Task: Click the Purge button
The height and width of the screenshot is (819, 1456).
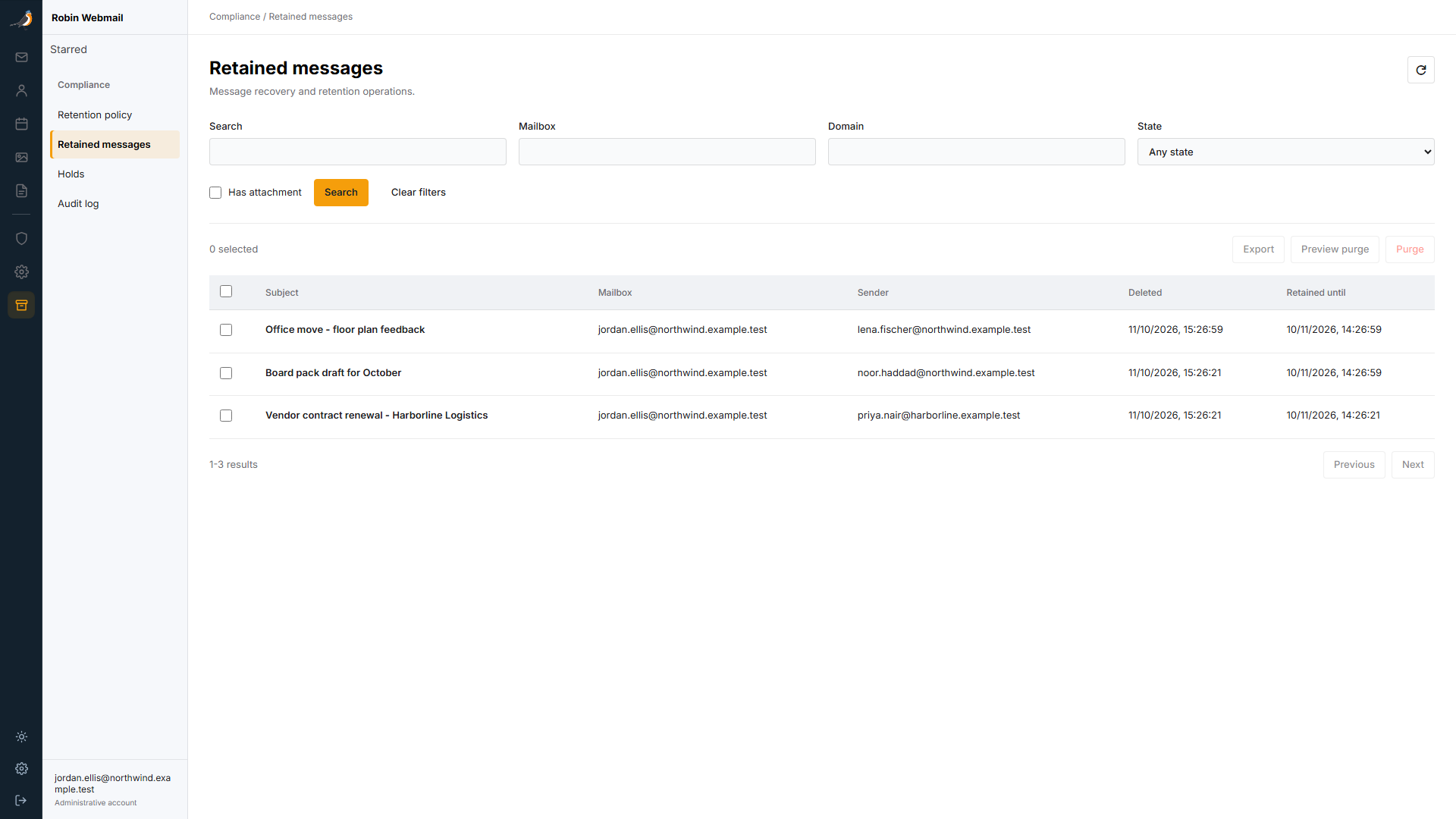Action: pos(1410,249)
